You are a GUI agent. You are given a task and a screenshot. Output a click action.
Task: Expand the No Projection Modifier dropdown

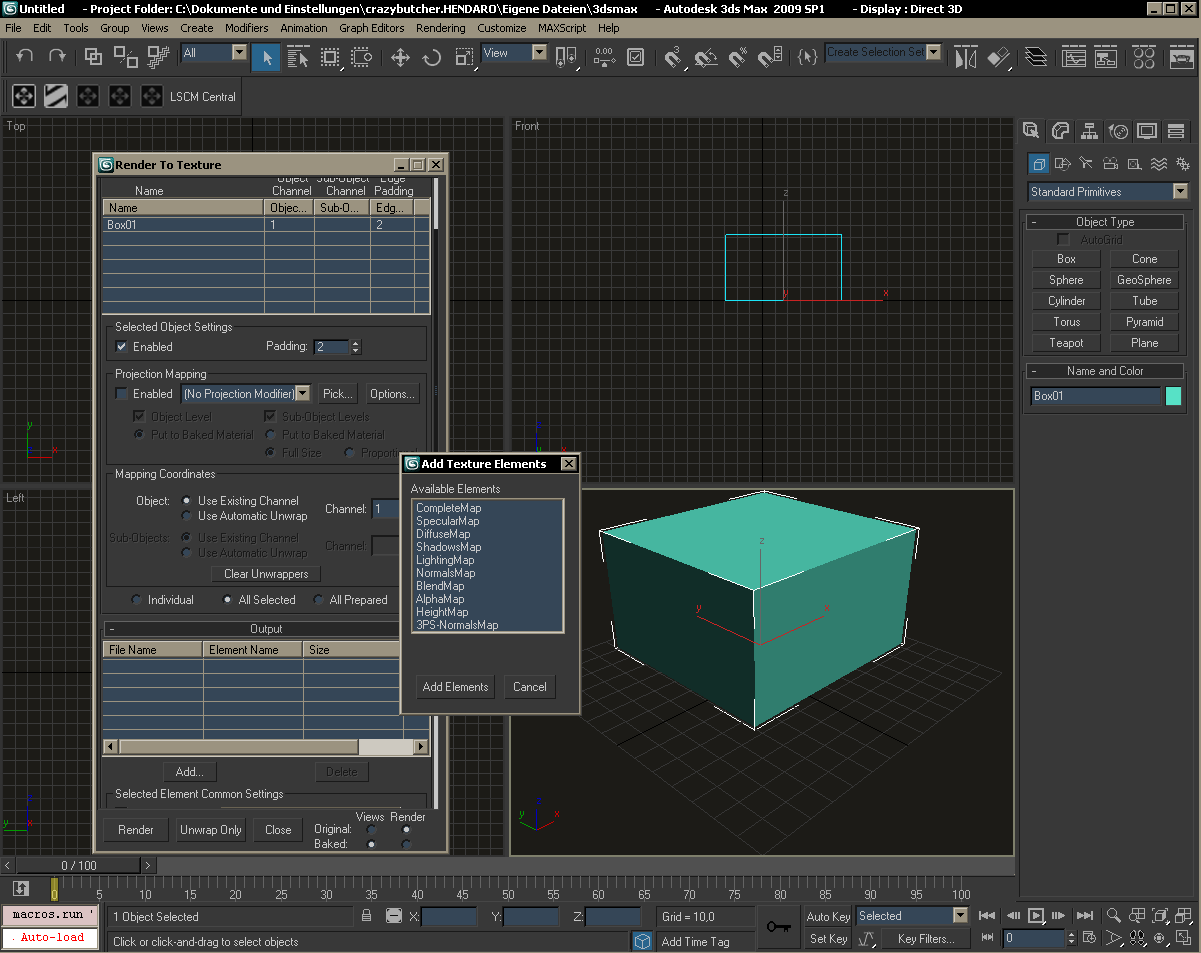[302, 394]
